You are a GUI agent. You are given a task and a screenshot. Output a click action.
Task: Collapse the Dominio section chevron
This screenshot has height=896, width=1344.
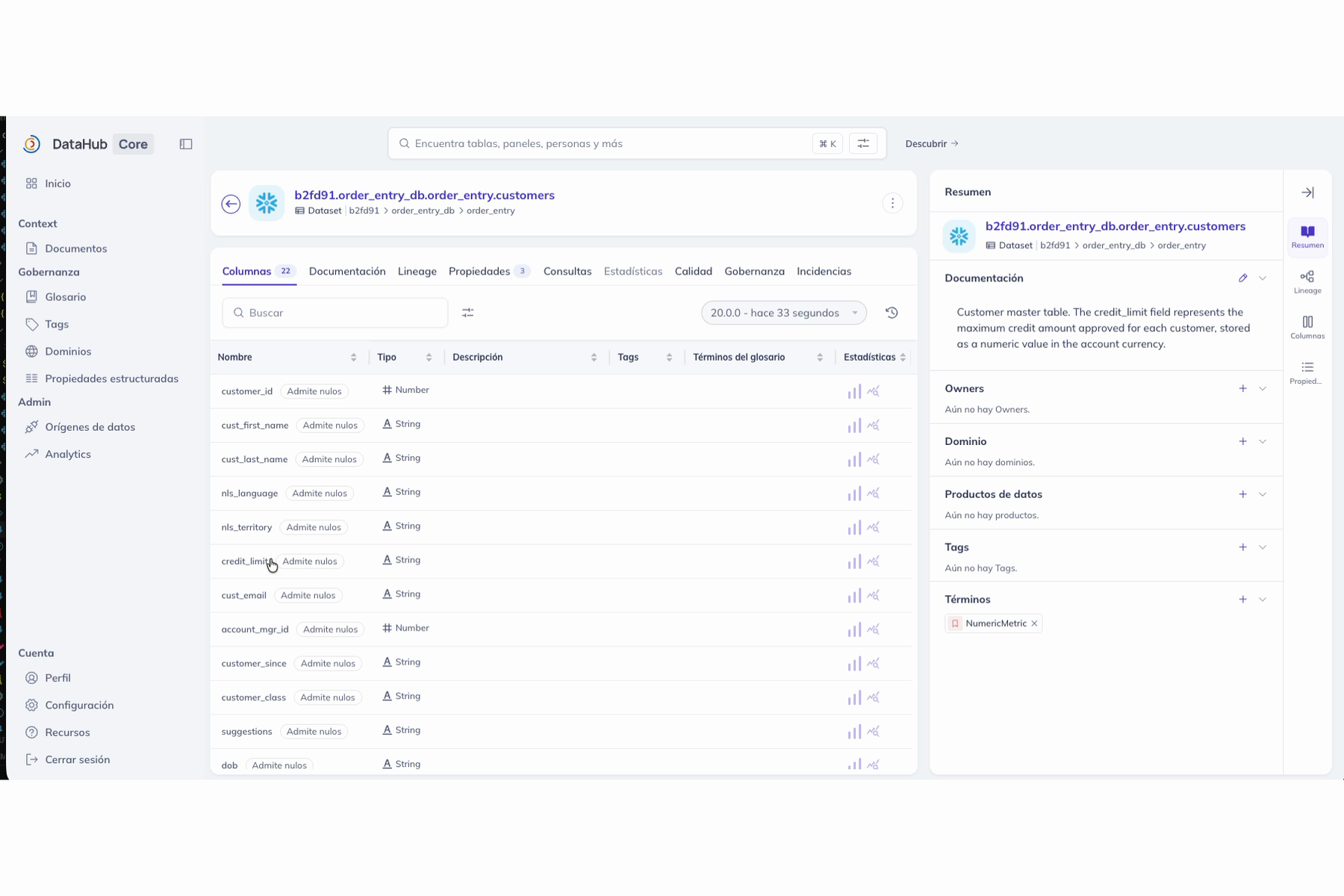1263,441
